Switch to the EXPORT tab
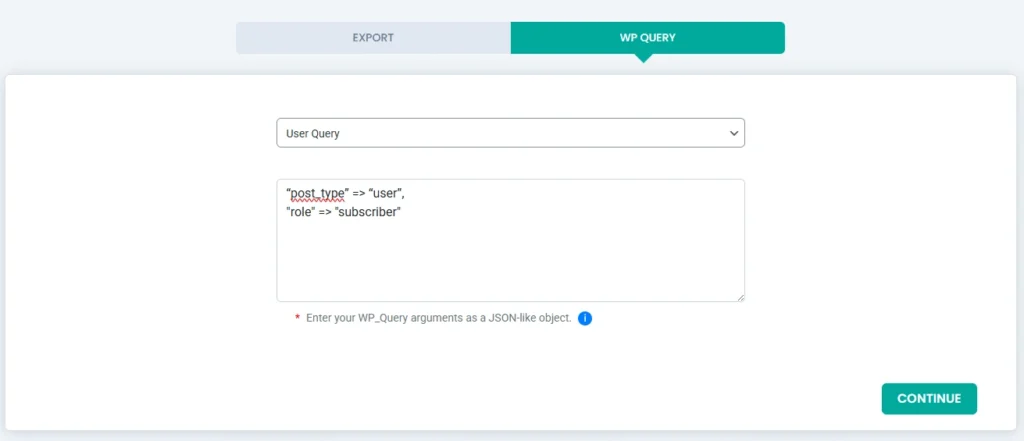Screen dimensions: 1024x441 tap(373, 38)
